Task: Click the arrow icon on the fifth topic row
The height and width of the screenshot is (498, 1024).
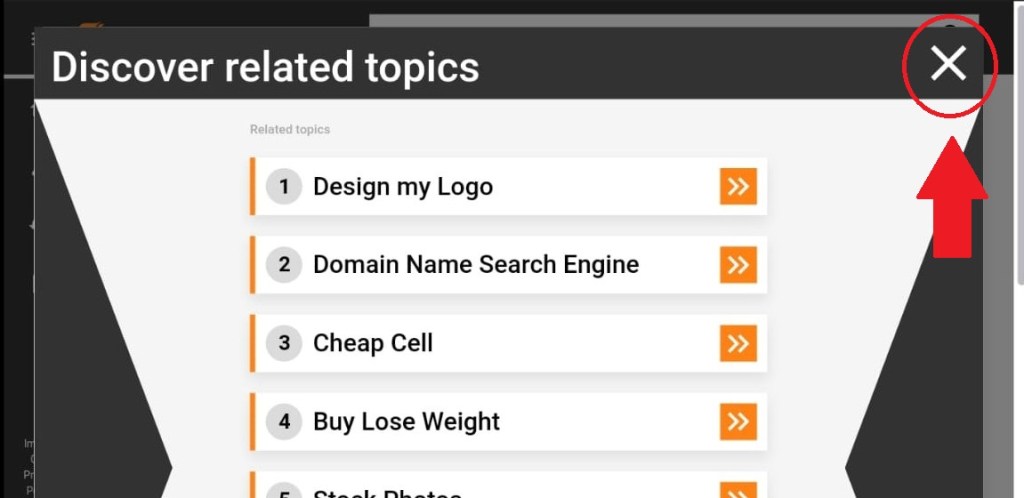Action: 738,491
